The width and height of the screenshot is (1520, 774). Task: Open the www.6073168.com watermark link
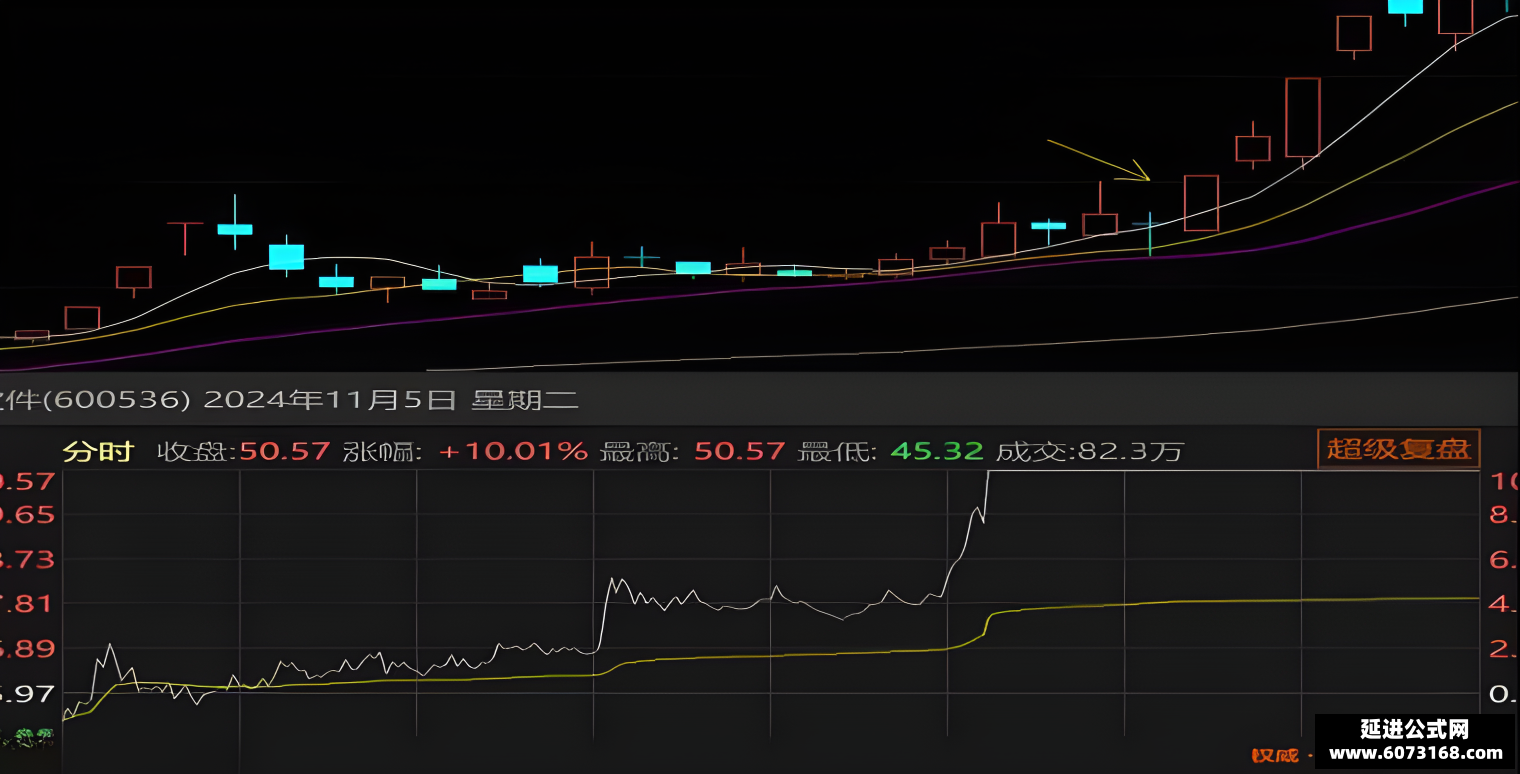pos(1414,754)
